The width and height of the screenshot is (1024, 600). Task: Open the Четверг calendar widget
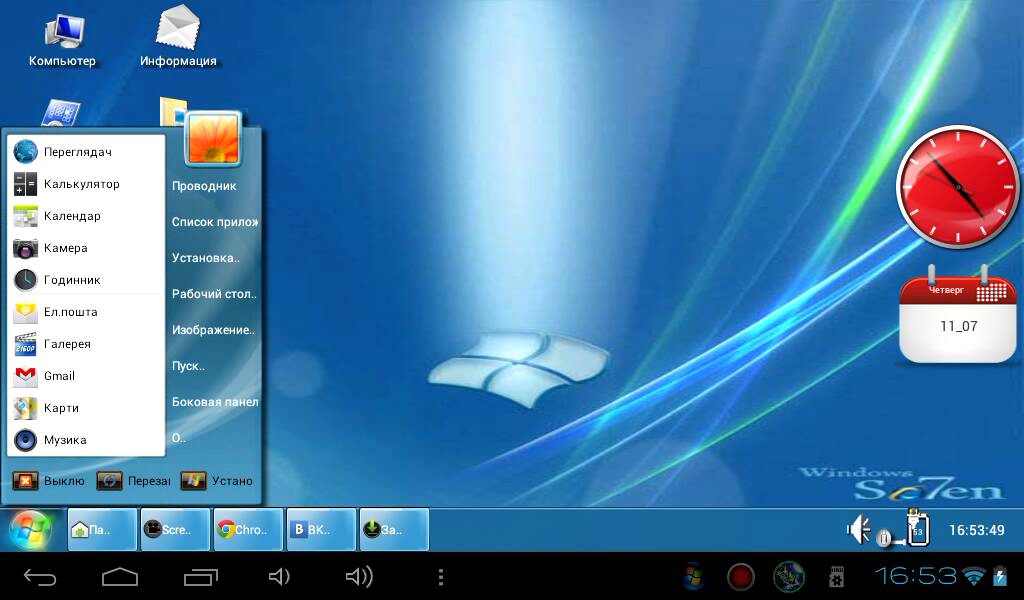[958, 315]
